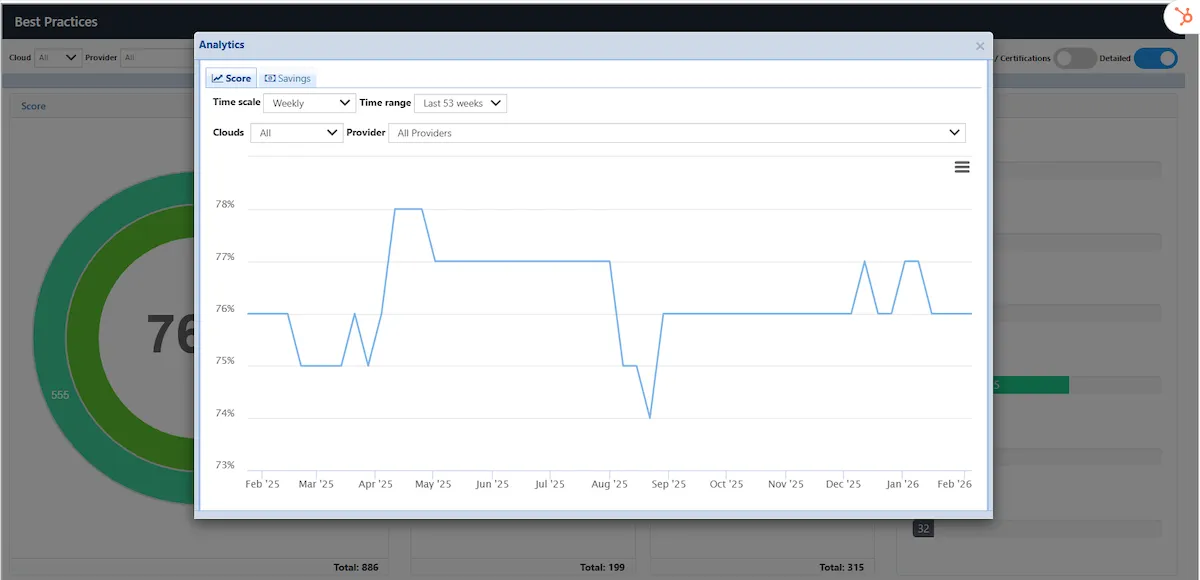1200x580 pixels.
Task: Open the chart hamburger menu icon
Action: coord(962,167)
